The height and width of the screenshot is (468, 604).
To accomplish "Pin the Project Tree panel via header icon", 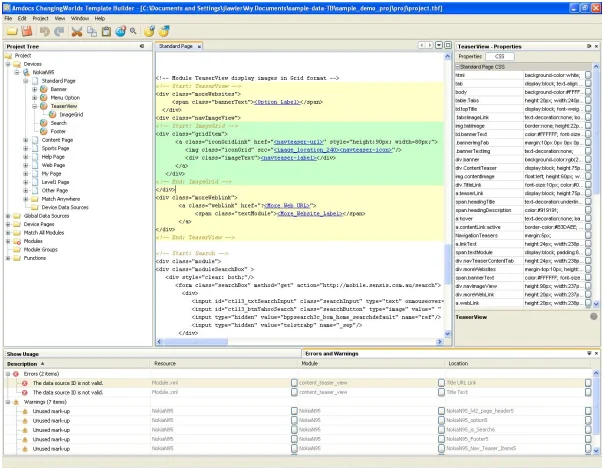I will 142,46.
